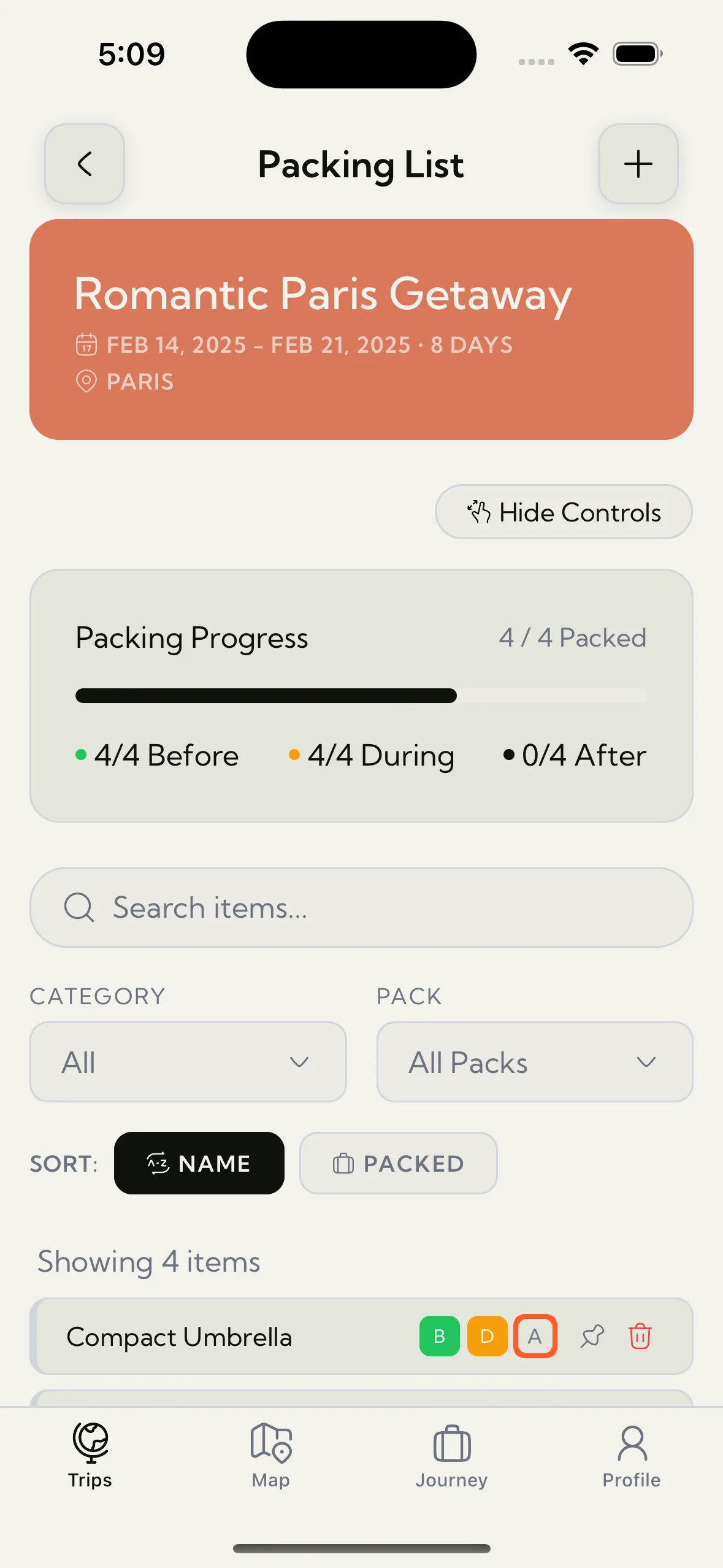The width and height of the screenshot is (723, 1568).
Task: Switch to the Journey tab
Action: click(452, 1455)
